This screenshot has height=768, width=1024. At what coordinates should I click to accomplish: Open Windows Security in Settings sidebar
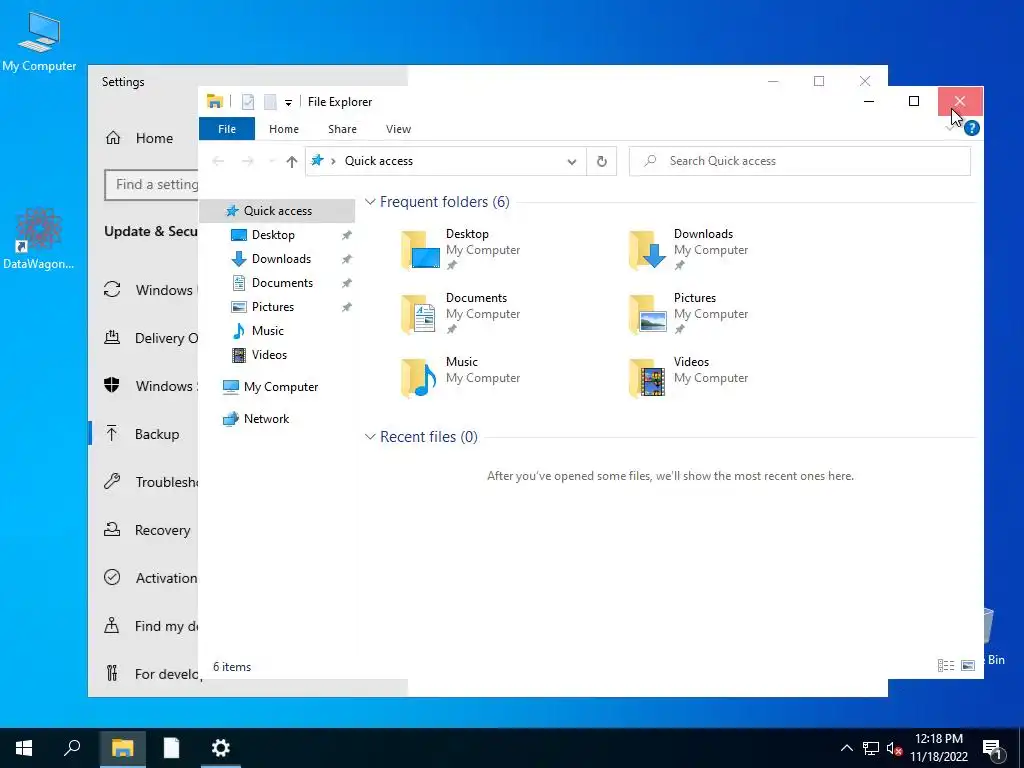pyautogui.click(x=149, y=386)
